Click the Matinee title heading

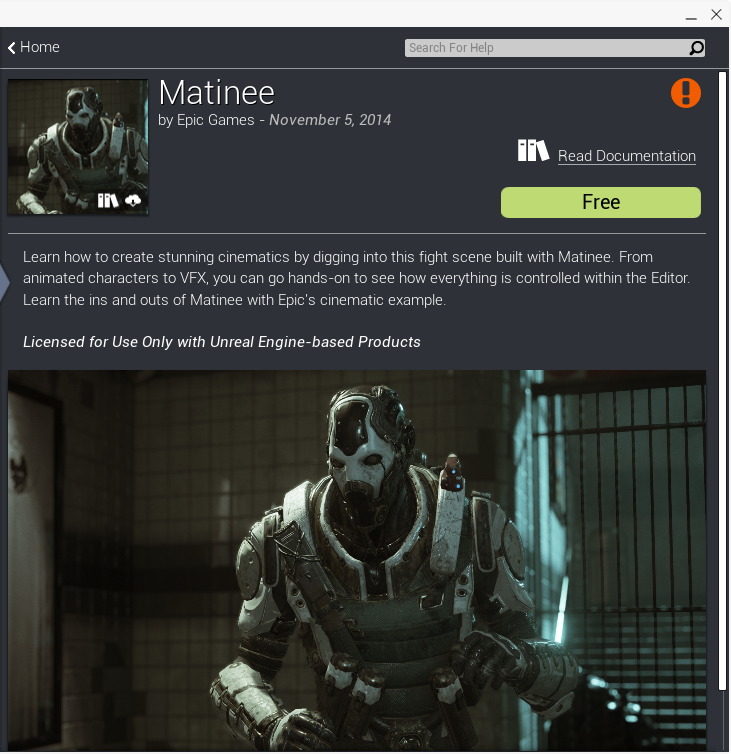(x=216, y=93)
